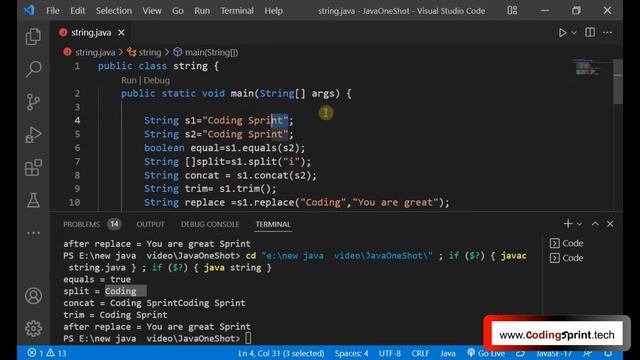Open Run and Debug view
Image resolution: width=640 pixels, height=360 pixels.
33,135
